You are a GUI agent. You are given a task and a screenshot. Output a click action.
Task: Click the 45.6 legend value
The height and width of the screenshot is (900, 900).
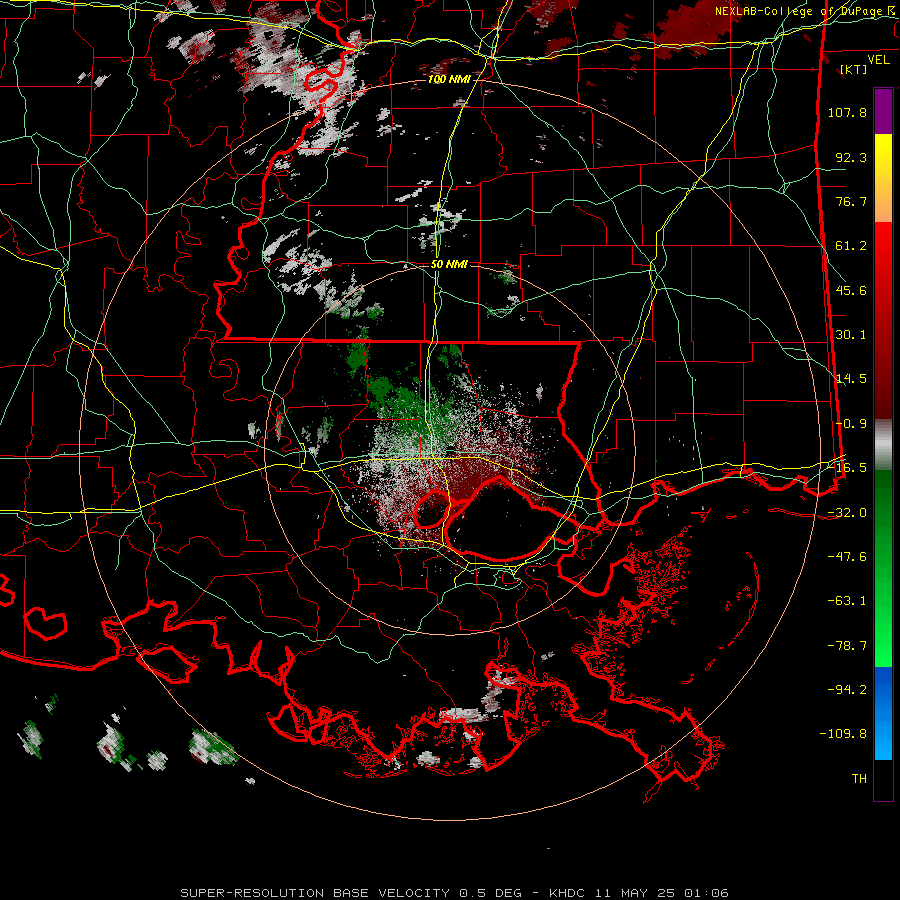(851, 290)
